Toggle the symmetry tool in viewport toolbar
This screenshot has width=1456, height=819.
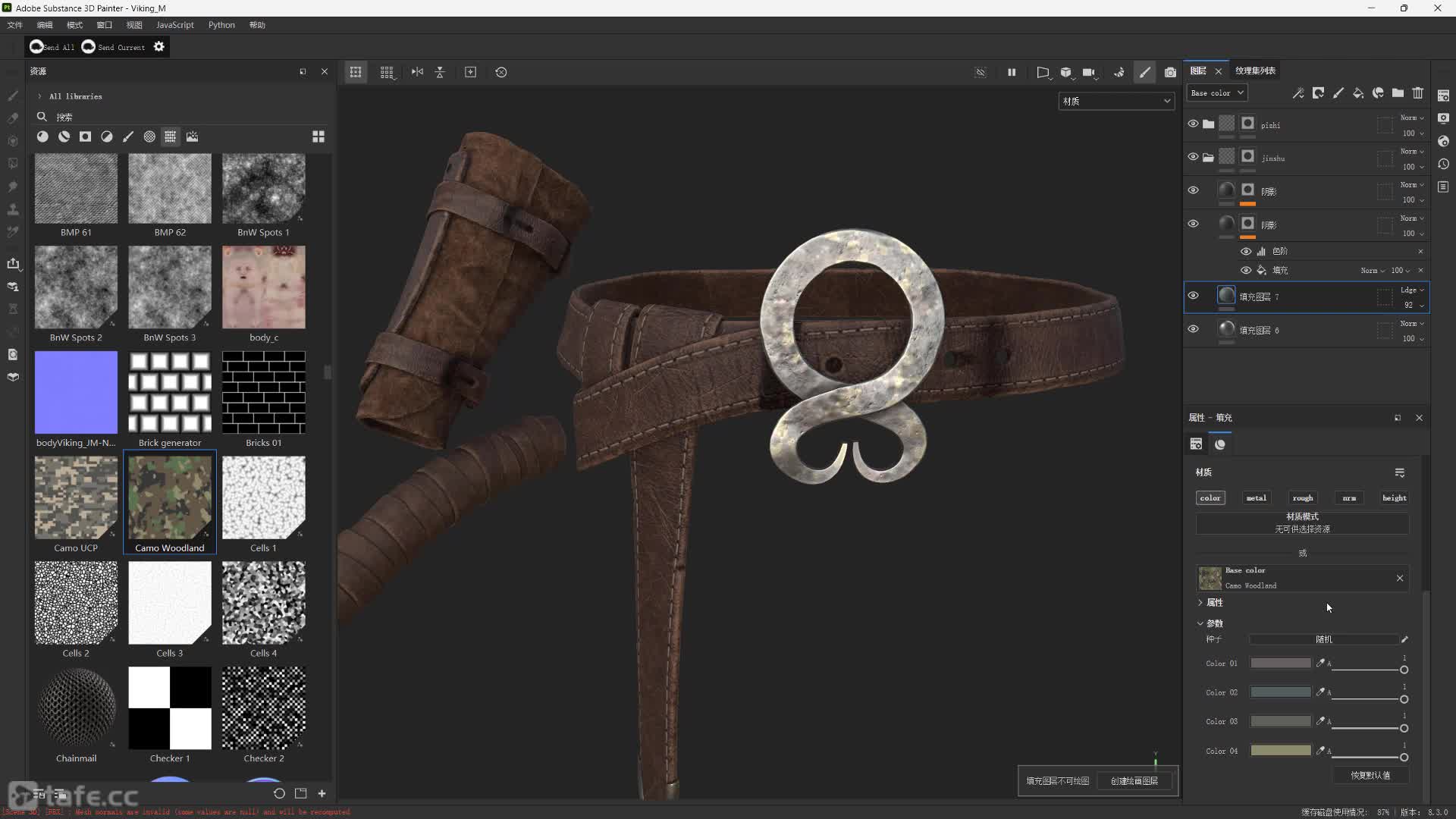(417, 72)
